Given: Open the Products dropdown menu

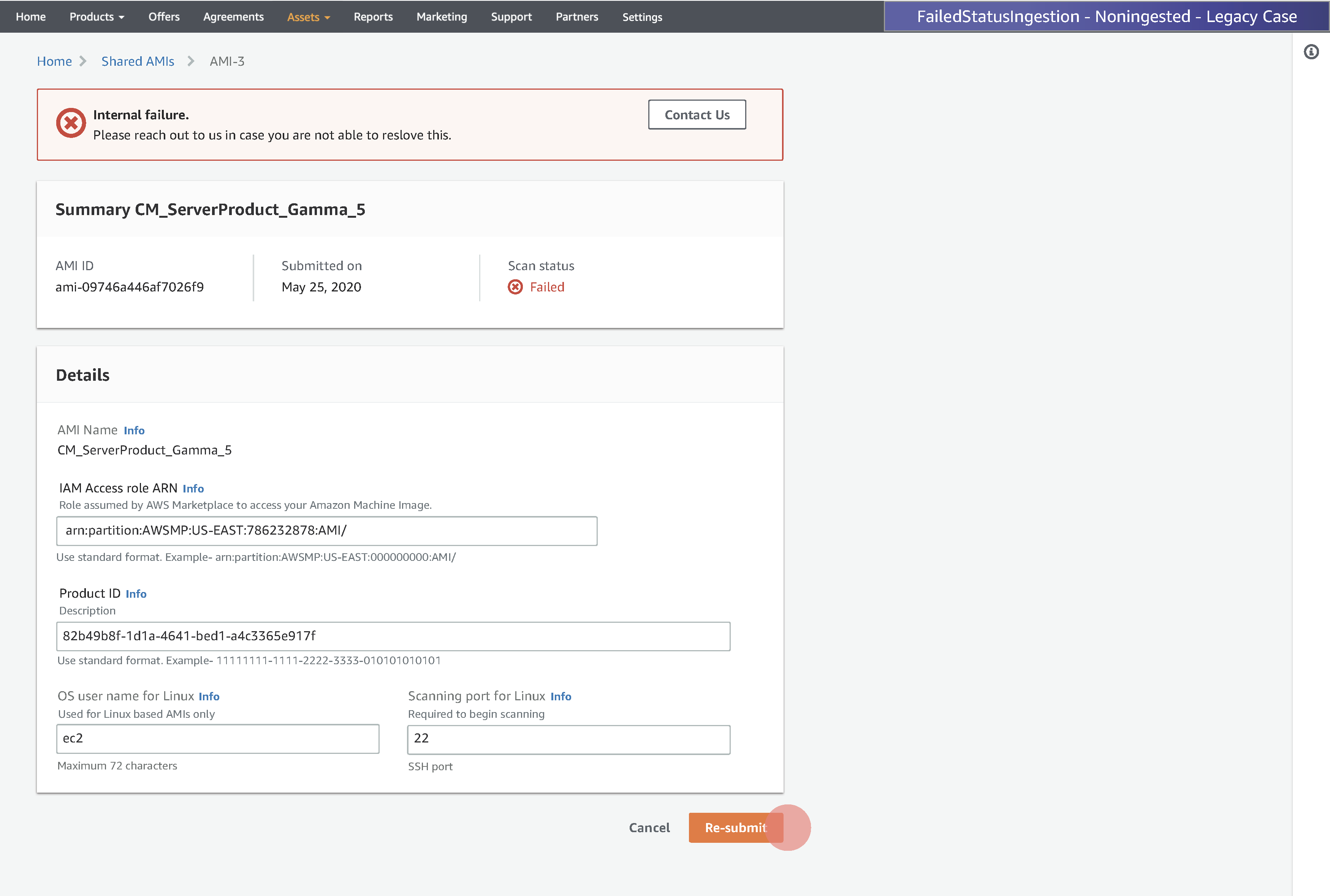Looking at the screenshot, I should coord(97,17).
